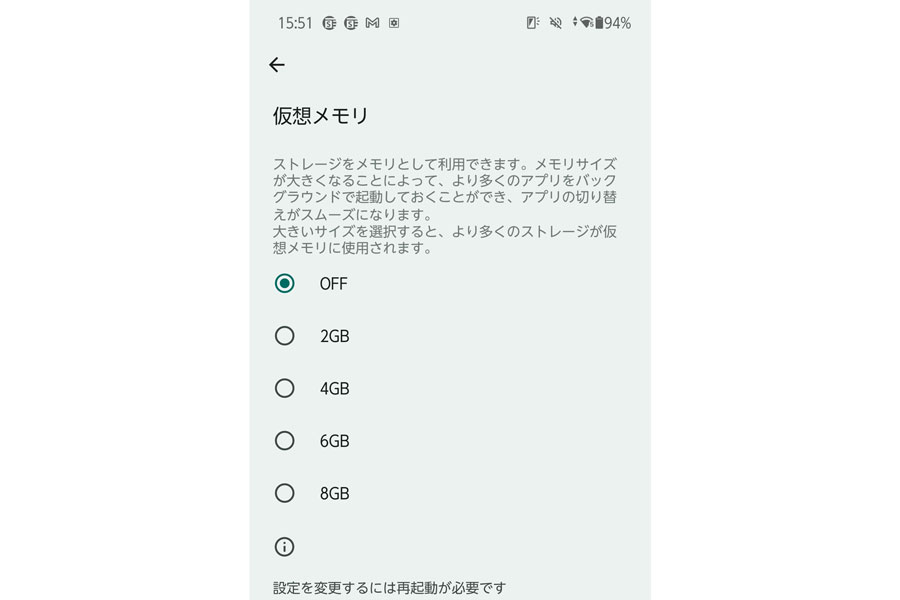Tap the Gmail notification icon
Image resolution: width=900 pixels, height=600 pixels.
[x=373, y=23]
